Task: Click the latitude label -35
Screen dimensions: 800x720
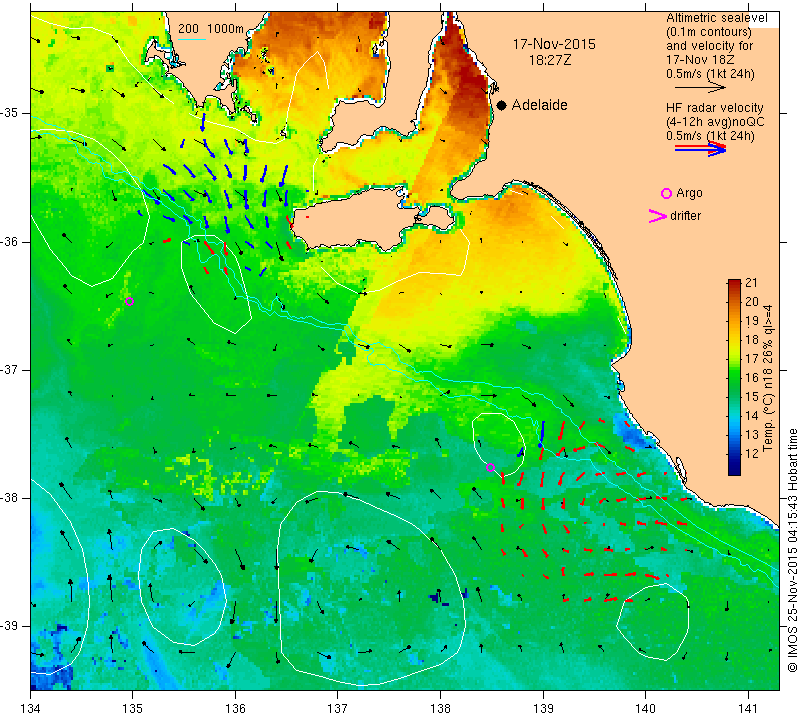Action: point(9,113)
